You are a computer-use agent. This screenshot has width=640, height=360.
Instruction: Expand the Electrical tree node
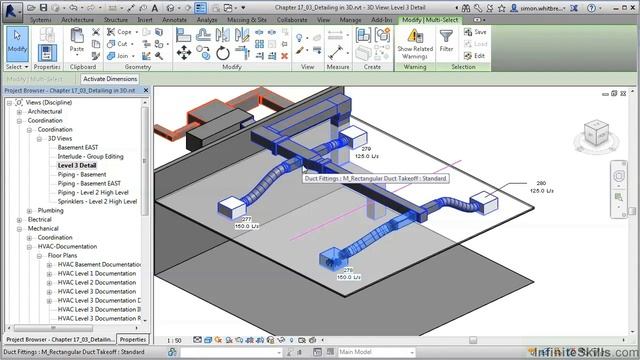[x=19, y=220]
